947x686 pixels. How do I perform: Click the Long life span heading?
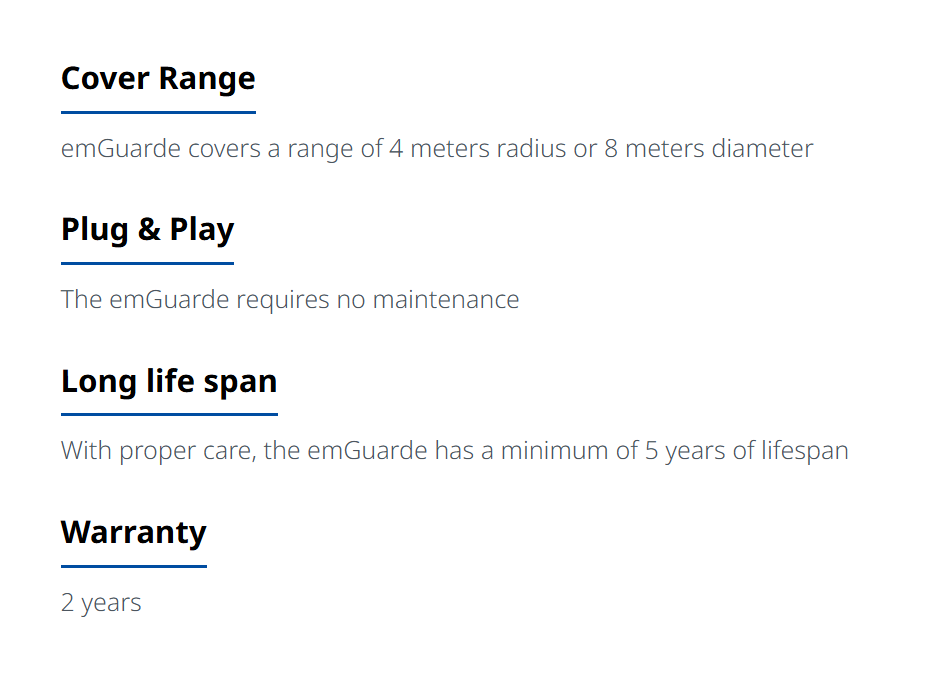coord(169,381)
